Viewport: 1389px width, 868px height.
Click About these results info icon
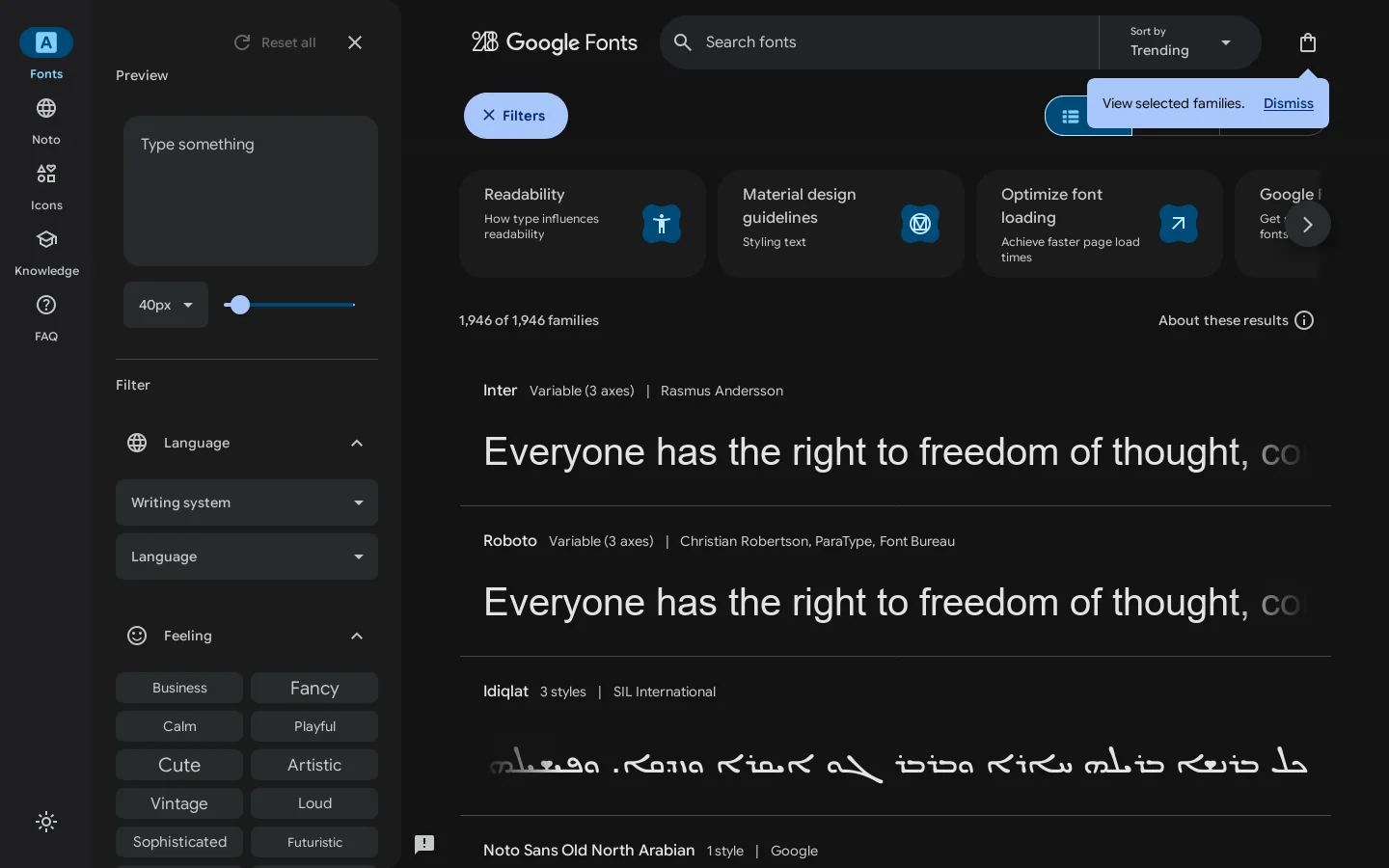coord(1304,320)
